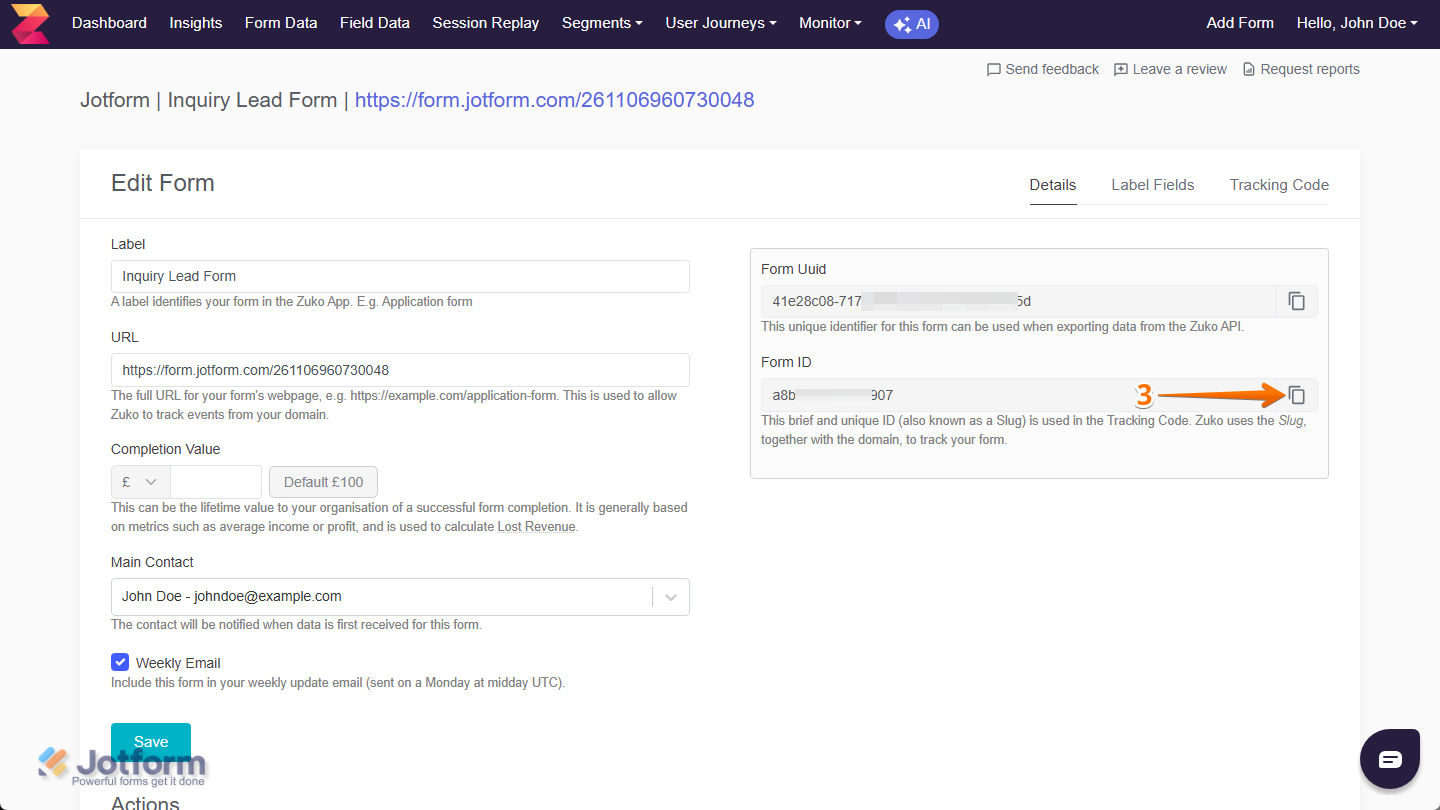The image size is (1440, 810).
Task: Click the Lost Revenue link
Action: pyautogui.click(x=536, y=526)
